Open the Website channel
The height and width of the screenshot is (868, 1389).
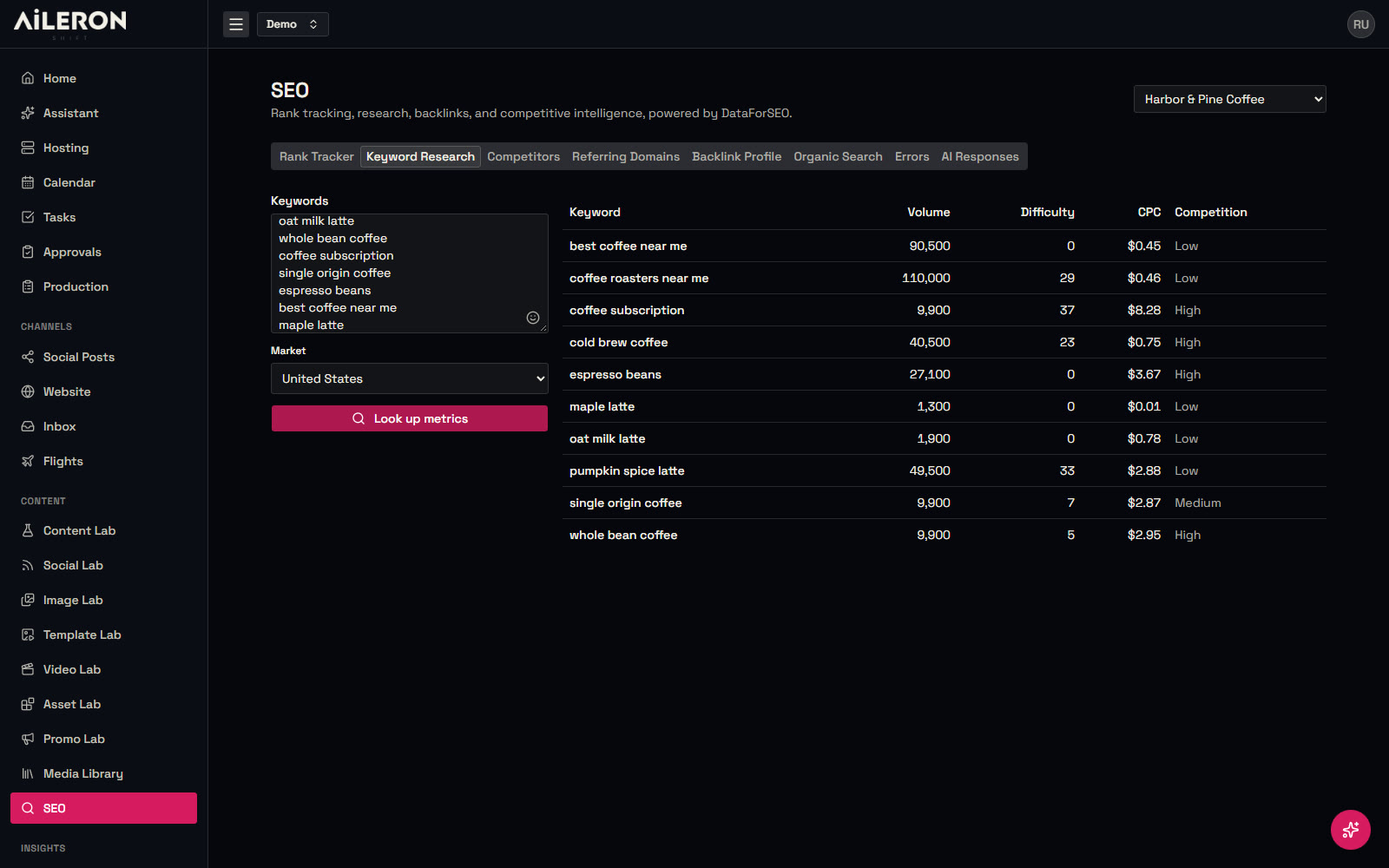click(x=103, y=391)
